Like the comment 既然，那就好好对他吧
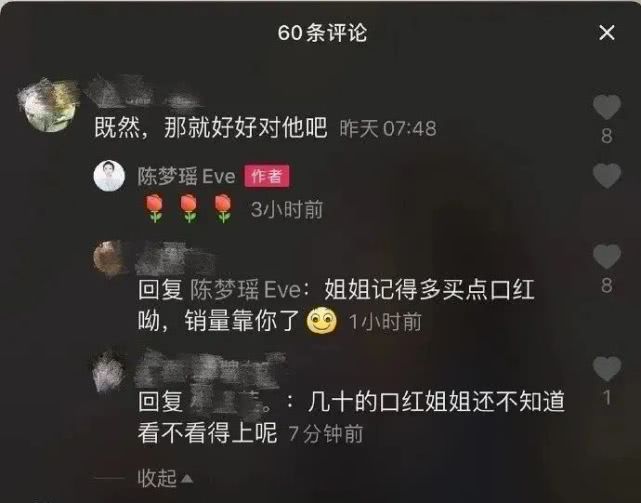This screenshot has width=641, height=503. tap(607, 107)
